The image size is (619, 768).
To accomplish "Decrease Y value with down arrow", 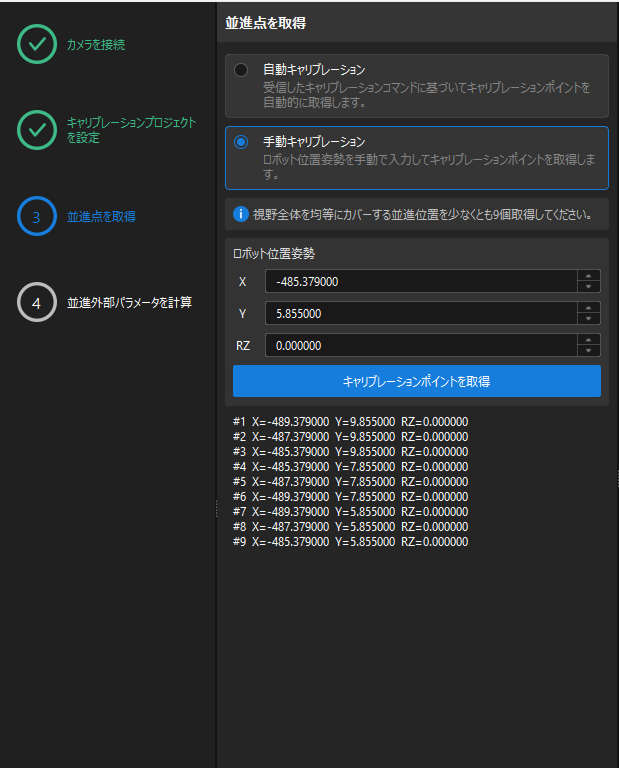I will 589,319.
